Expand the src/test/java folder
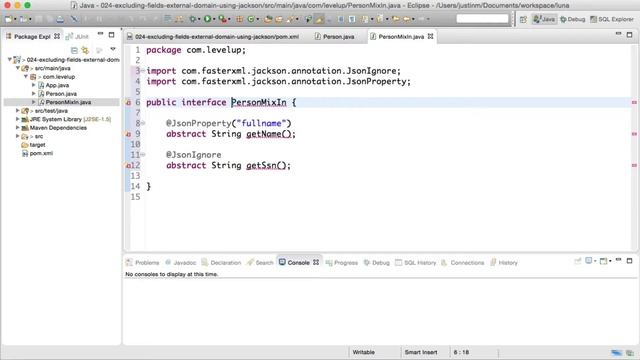 coord(18,111)
